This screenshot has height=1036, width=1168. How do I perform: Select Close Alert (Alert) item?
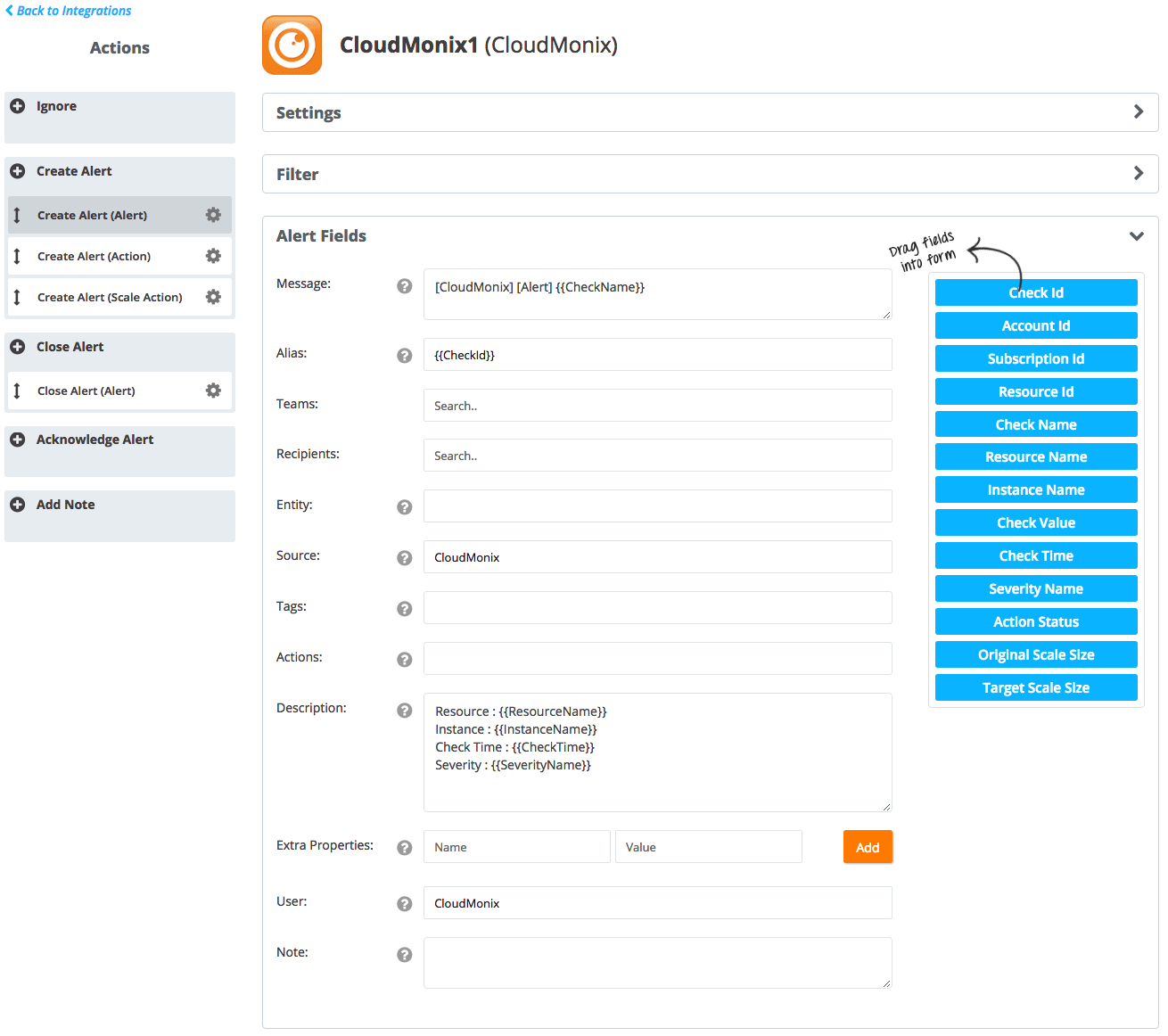[119, 391]
